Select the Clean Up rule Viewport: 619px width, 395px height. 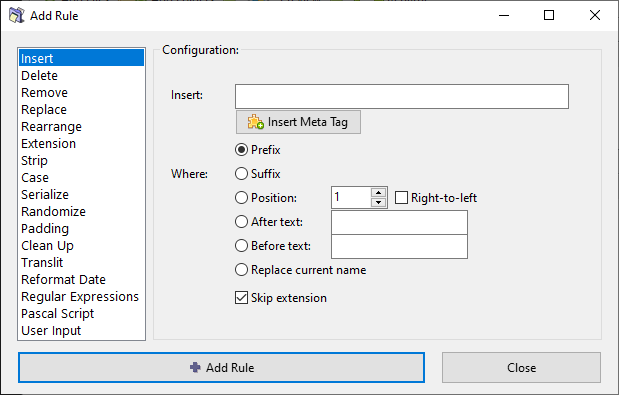tap(47, 245)
